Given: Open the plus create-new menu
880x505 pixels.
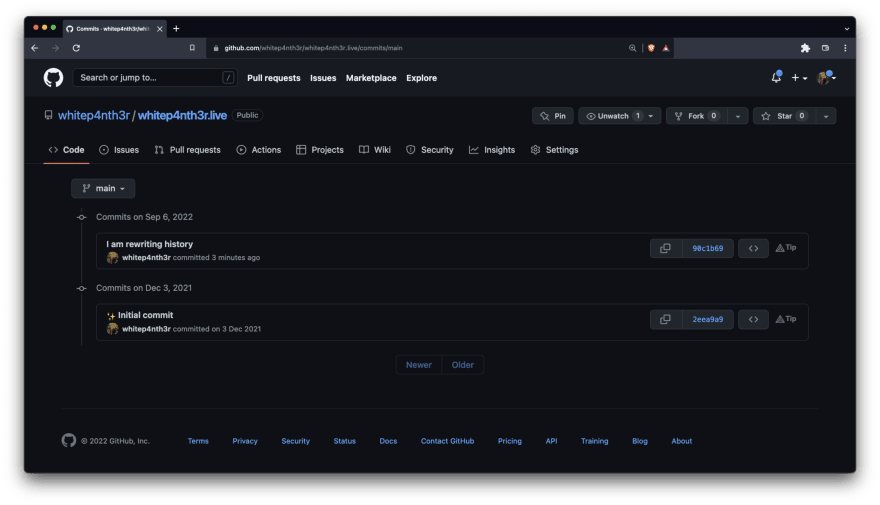Looking at the screenshot, I should 799,78.
